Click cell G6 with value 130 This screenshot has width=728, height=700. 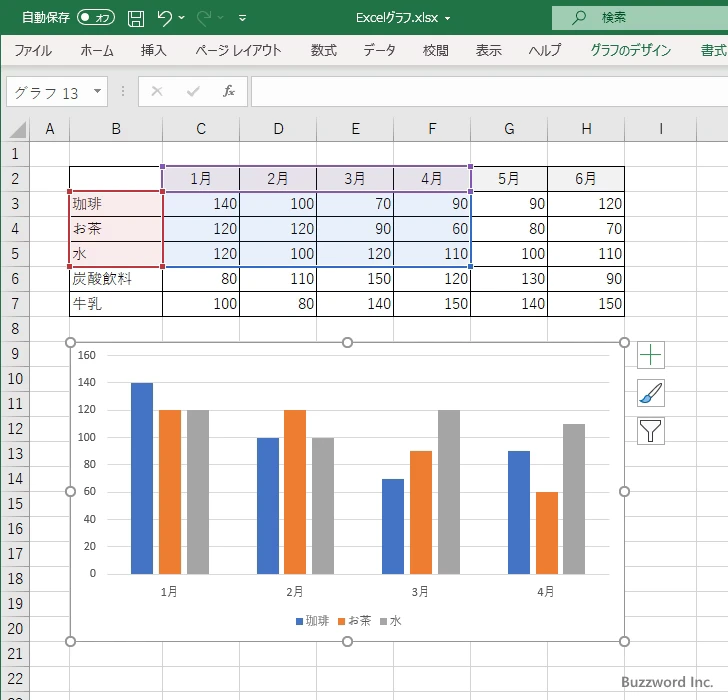509,279
